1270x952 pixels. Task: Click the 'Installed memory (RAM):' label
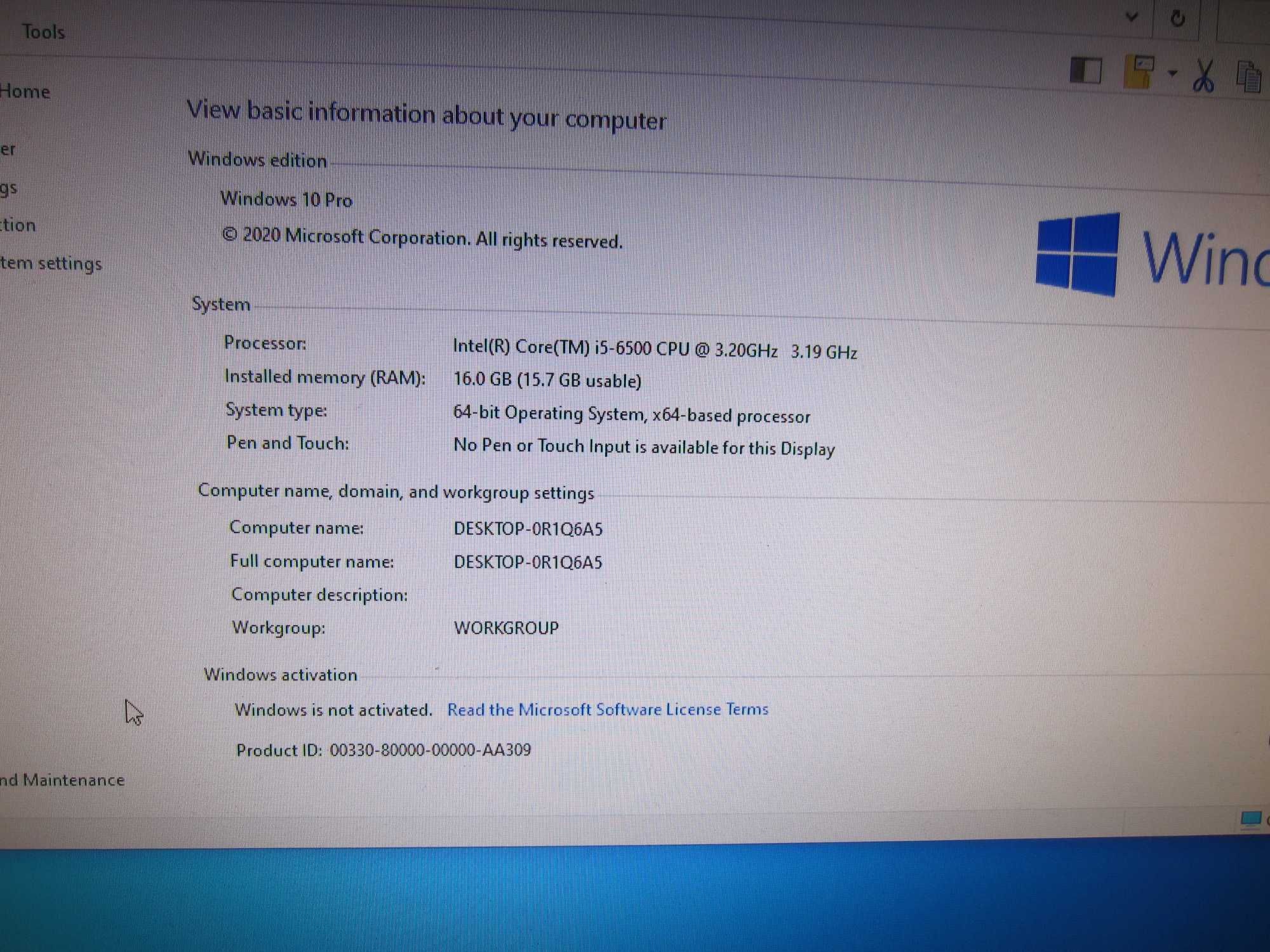(x=324, y=377)
